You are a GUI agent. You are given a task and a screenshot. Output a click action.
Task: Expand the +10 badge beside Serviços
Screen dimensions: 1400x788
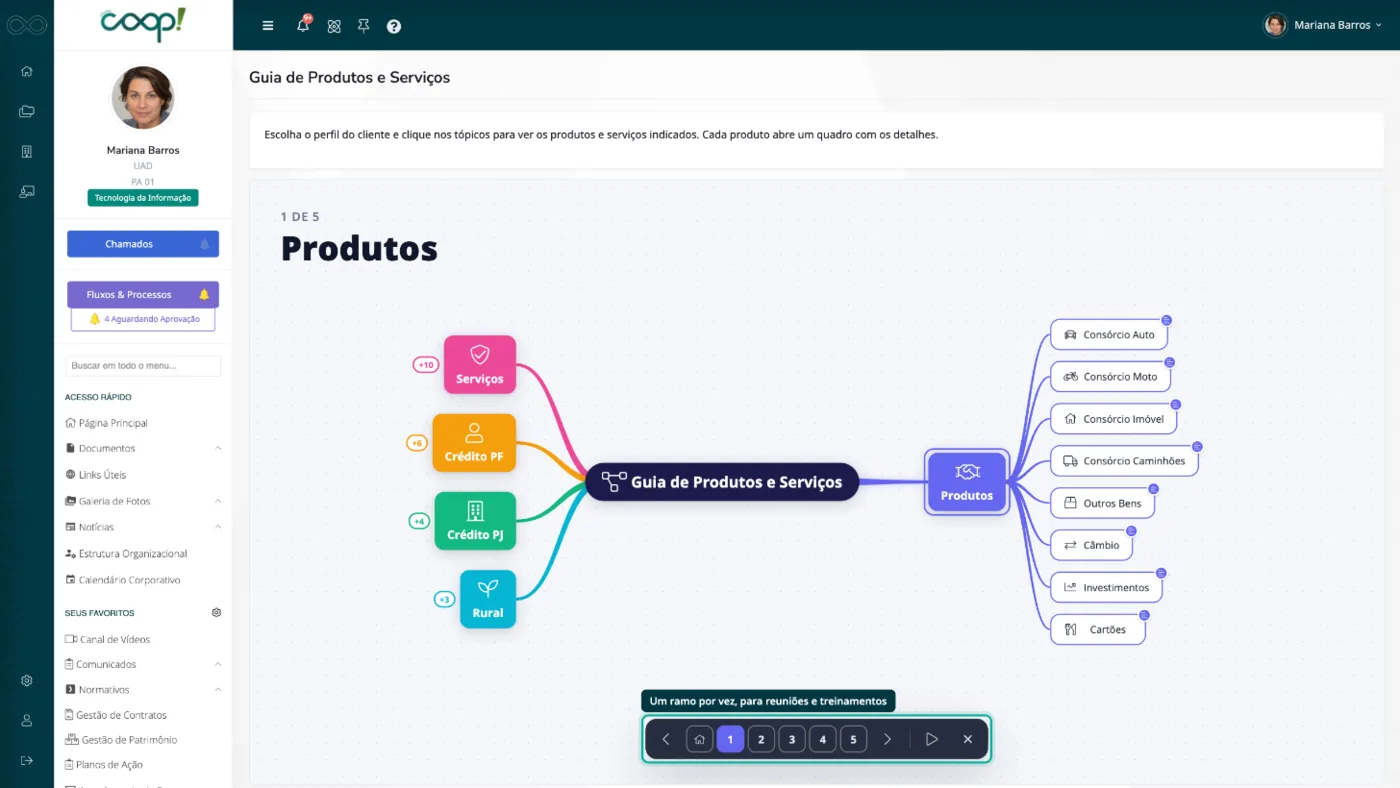[426, 365]
